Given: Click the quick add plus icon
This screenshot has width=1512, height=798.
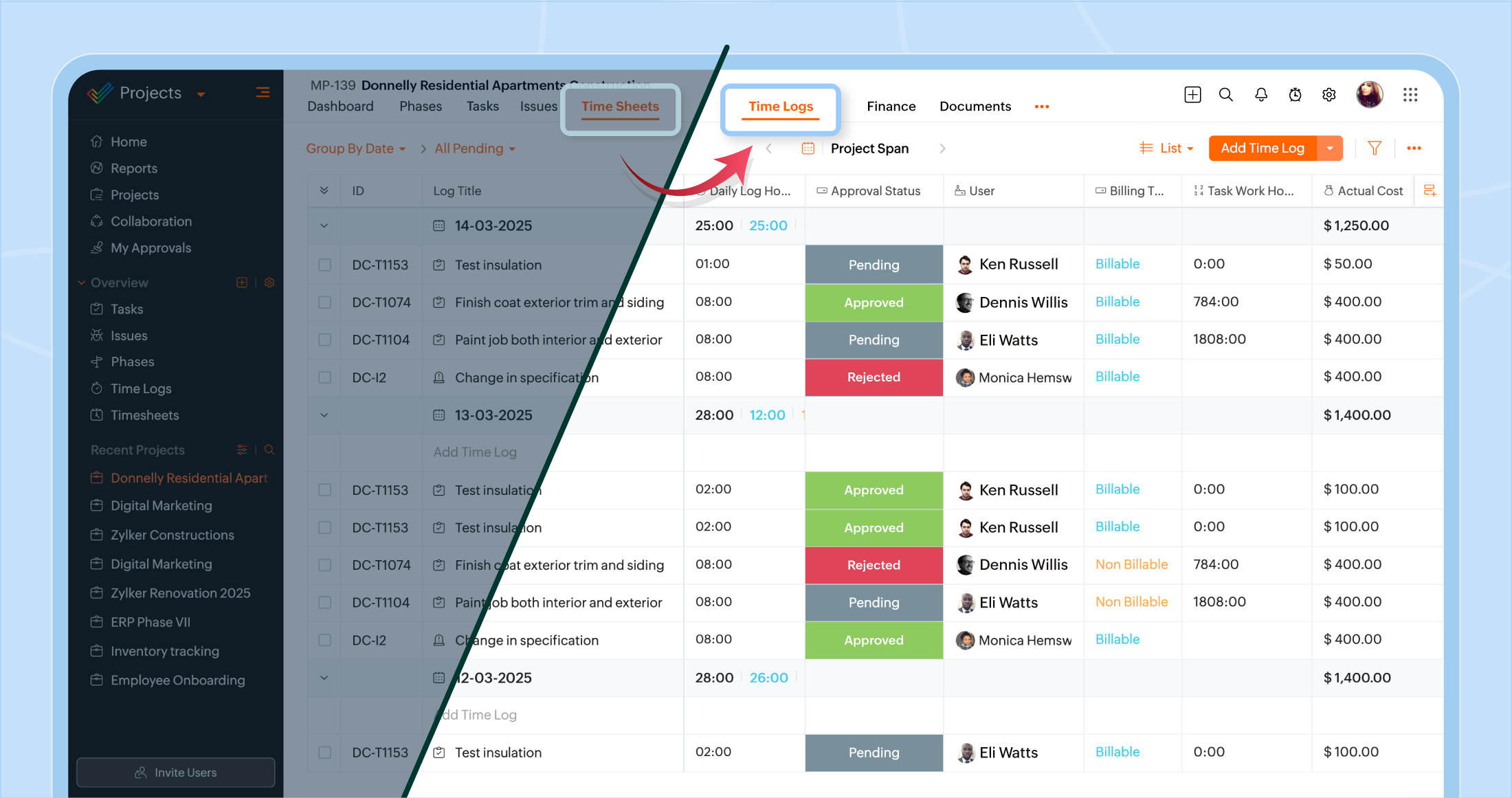Looking at the screenshot, I should click(x=1192, y=95).
